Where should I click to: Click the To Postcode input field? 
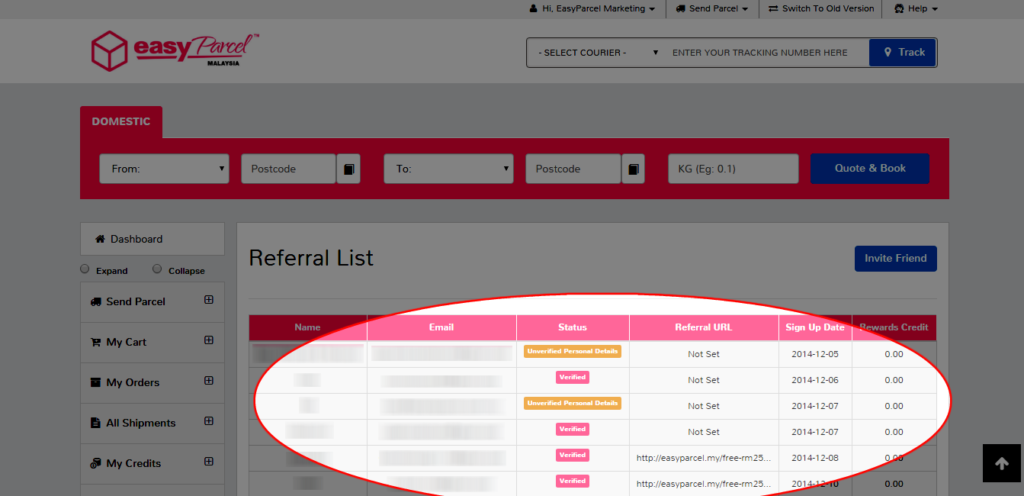[573, 169]
